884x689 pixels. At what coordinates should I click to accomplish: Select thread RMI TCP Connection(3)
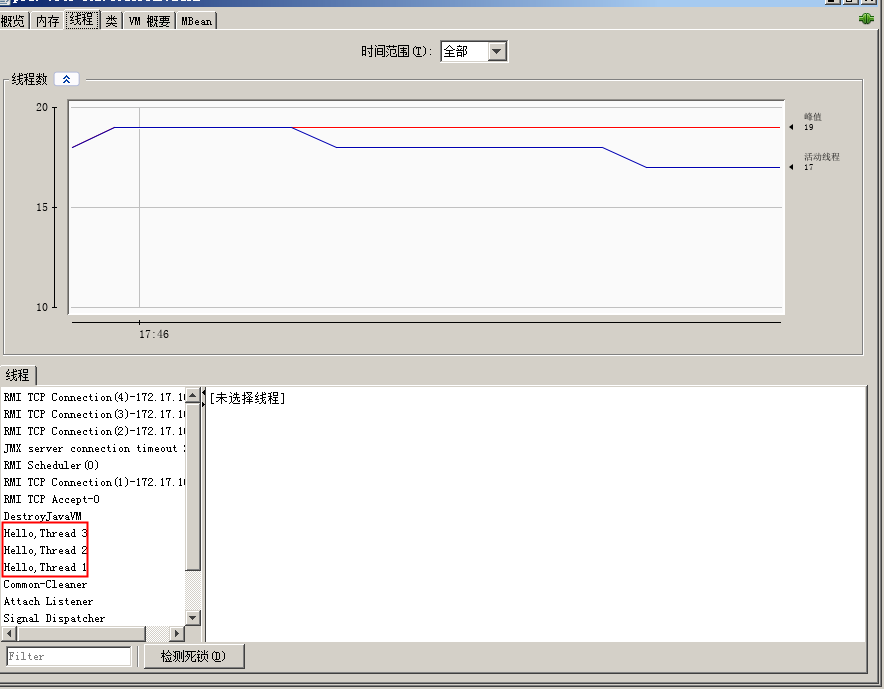point(93,414)
